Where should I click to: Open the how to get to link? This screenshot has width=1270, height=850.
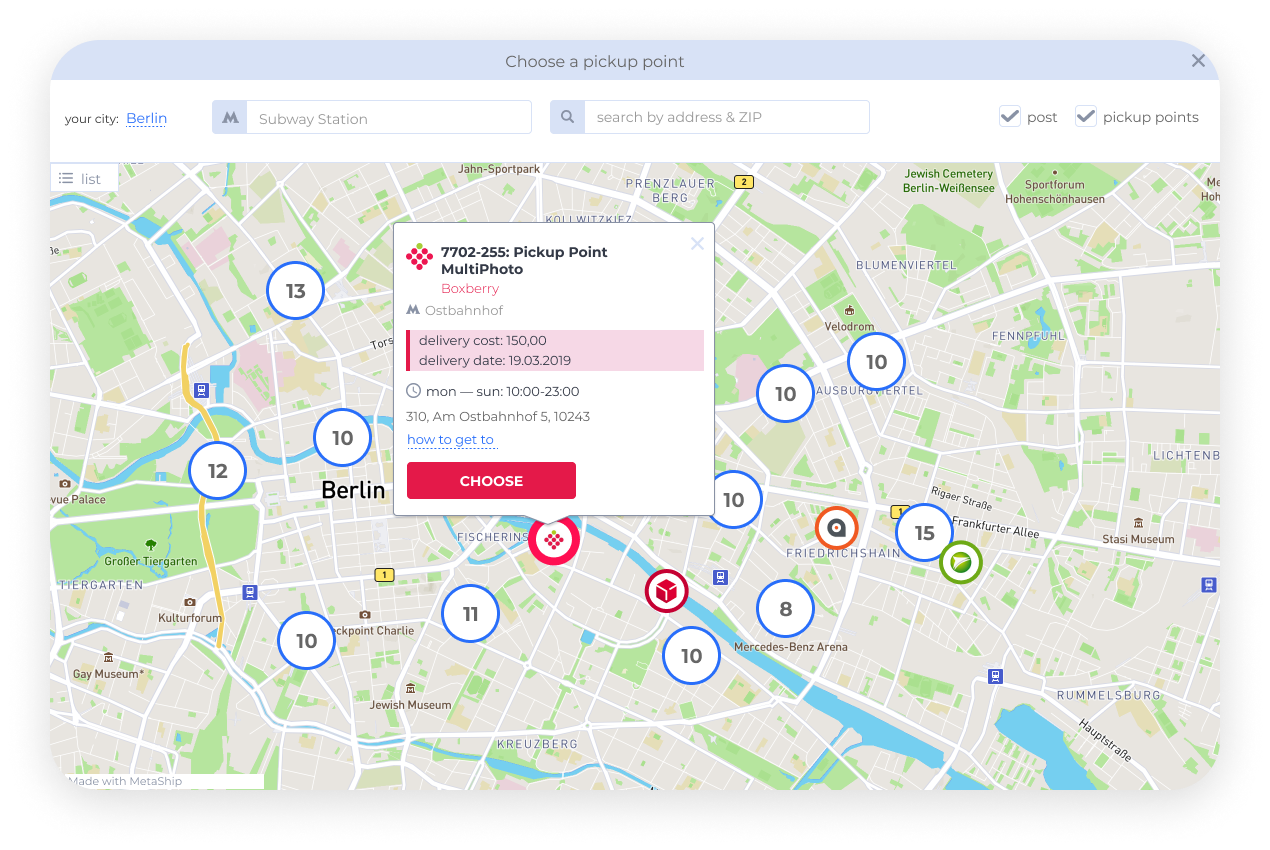[451, 440]
